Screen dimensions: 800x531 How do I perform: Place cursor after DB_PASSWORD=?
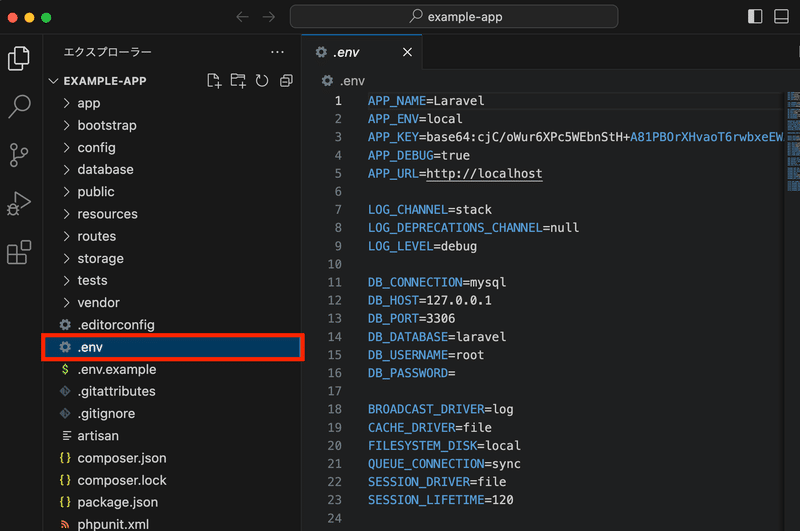tap(456, 373)
